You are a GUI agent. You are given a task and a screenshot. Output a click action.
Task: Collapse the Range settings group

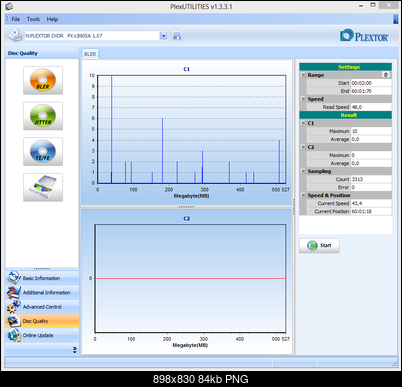click(303, 75)
